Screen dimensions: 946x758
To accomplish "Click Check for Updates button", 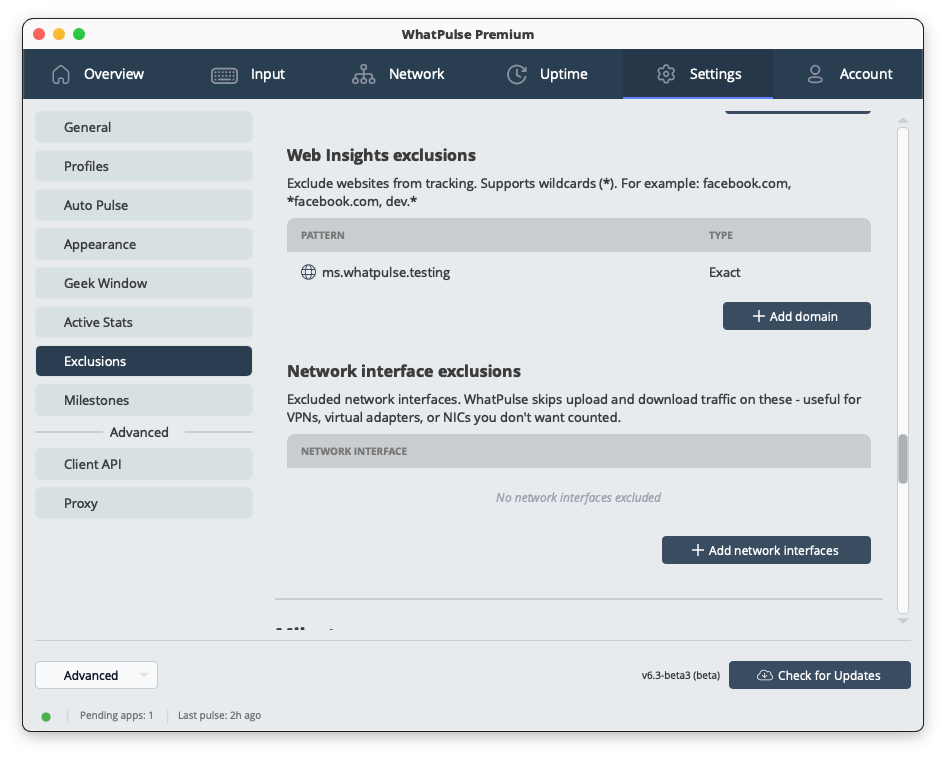I will (x=819, y=675).
